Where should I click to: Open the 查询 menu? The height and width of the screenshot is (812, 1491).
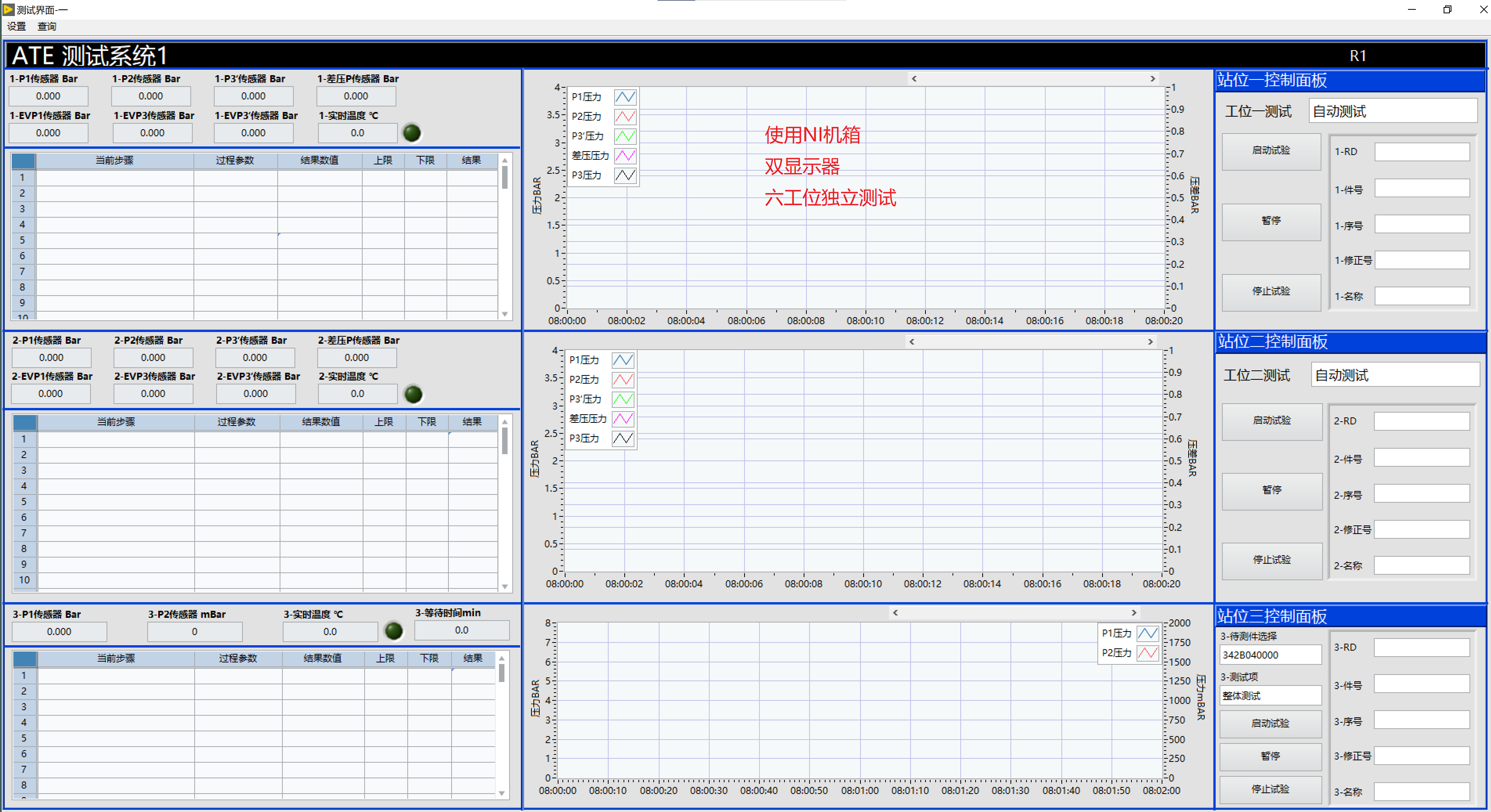[47, 26]
